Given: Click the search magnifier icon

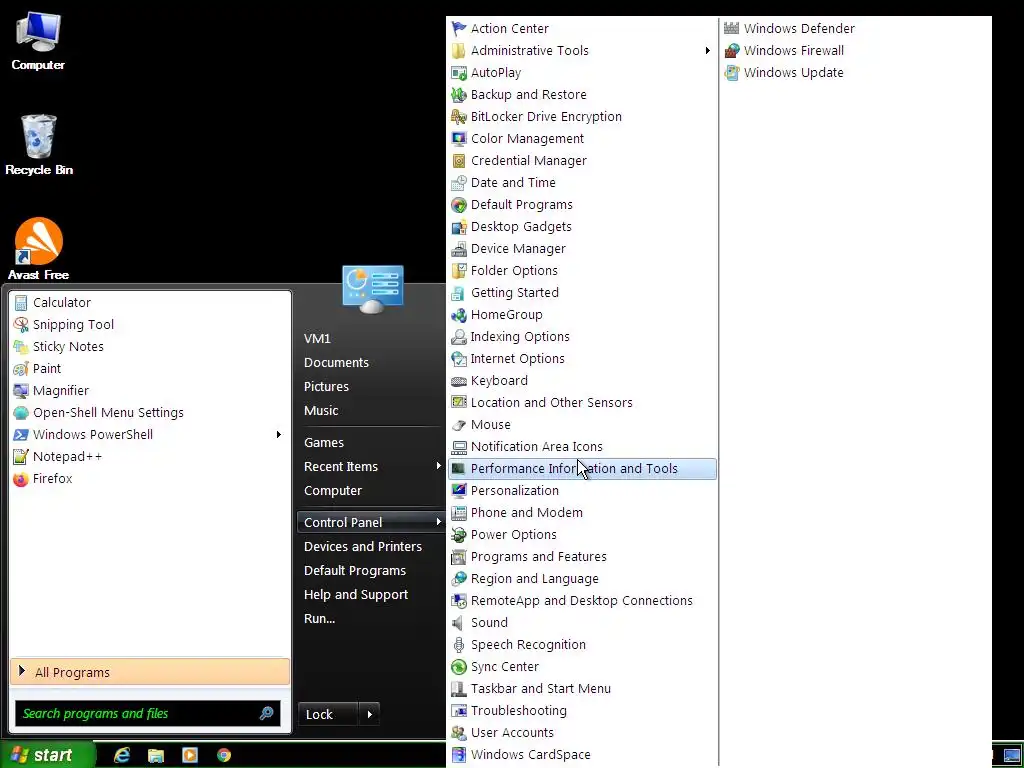Looking at the screenshot, I should (266, 713).
